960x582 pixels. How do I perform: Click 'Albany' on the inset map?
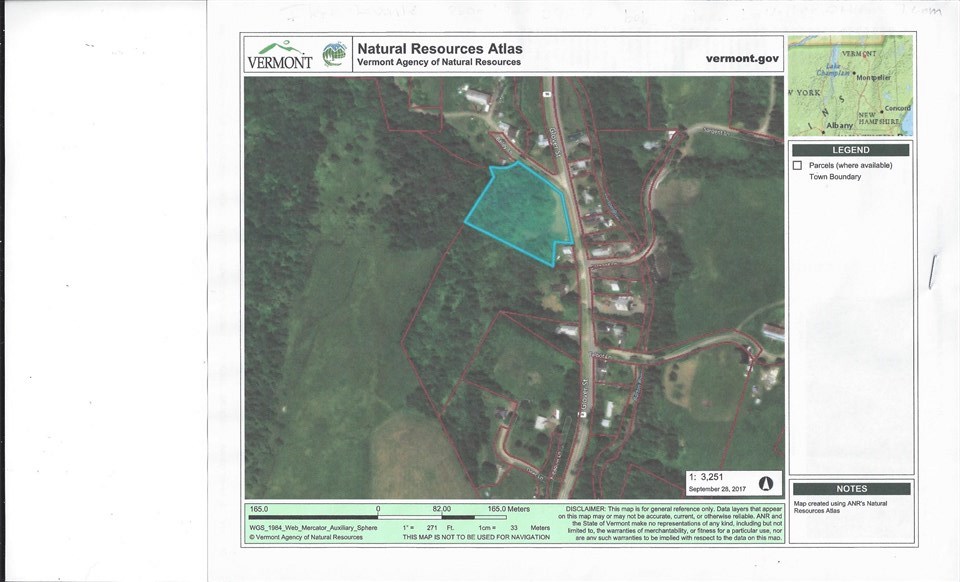coord(839,125)
